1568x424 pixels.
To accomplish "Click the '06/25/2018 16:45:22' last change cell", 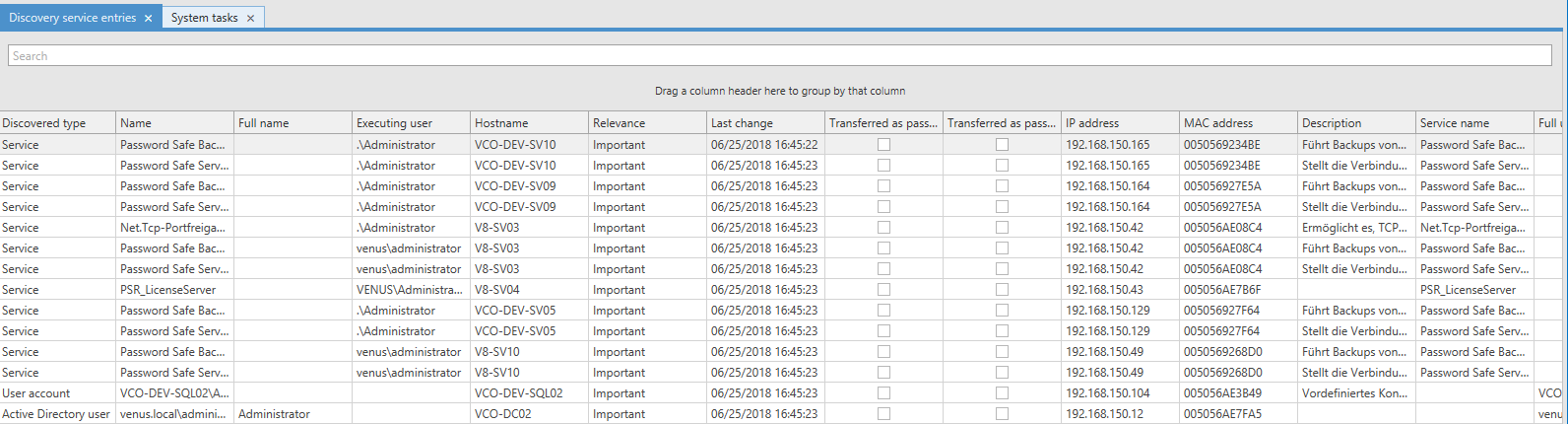I will [x=764, y=145].
